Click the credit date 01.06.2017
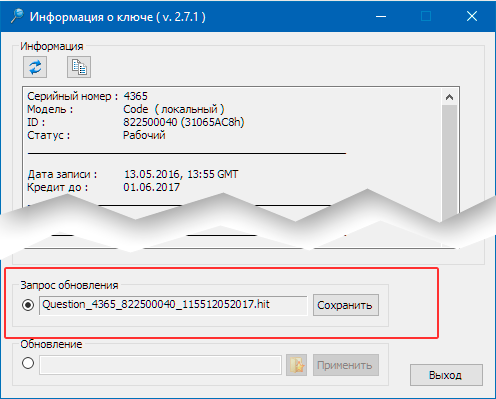 (x=151, y=187)
